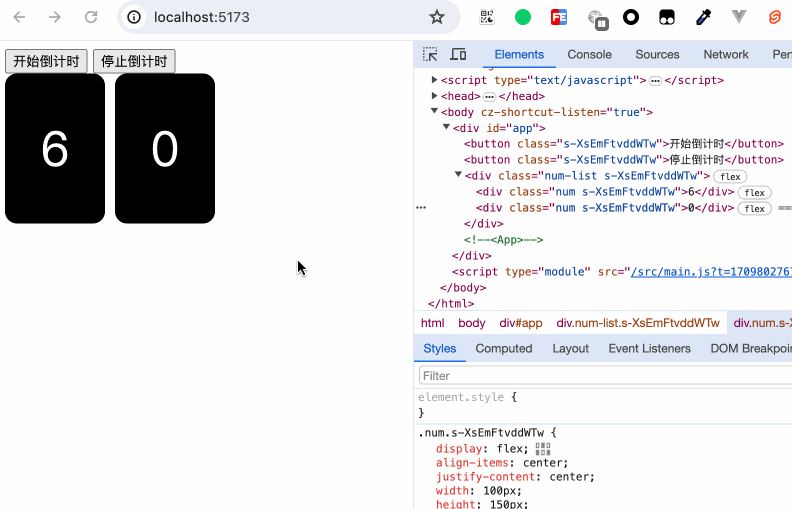Open the /src/main.js script link
This screenshot has height=509, width=792.
click(711, 272)
